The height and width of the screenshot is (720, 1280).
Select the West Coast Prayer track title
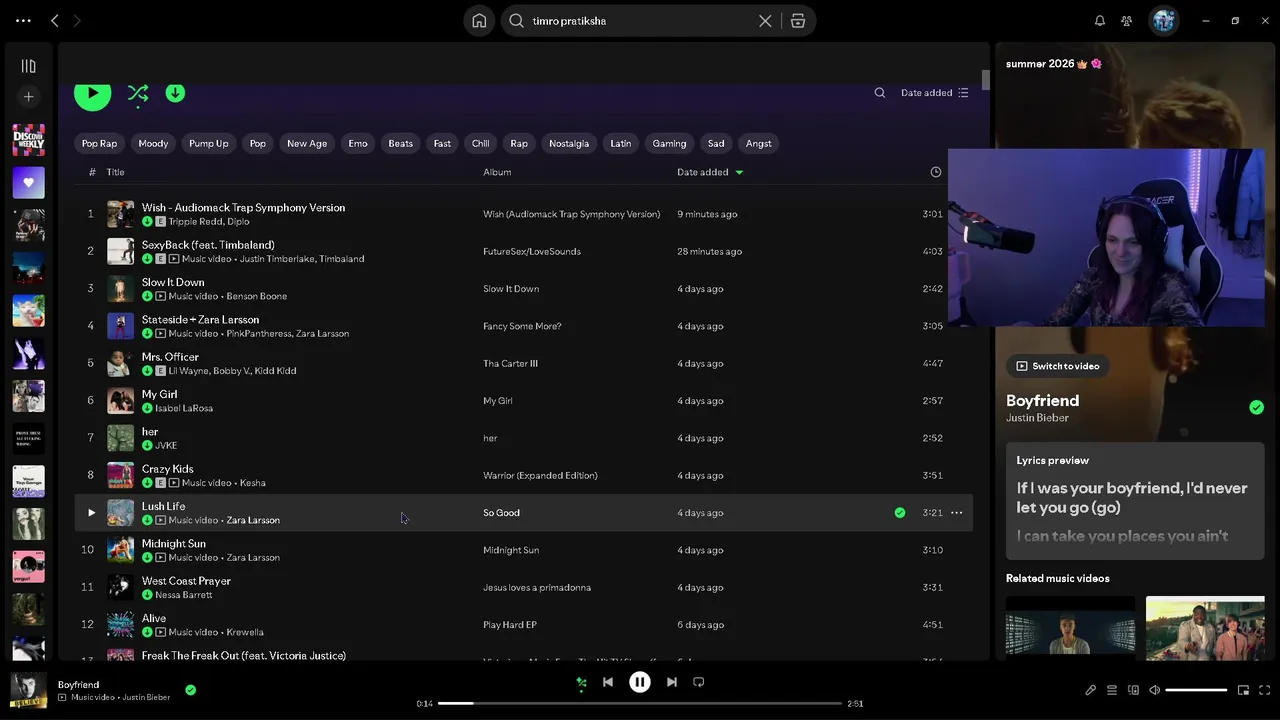tap(186, 581)
